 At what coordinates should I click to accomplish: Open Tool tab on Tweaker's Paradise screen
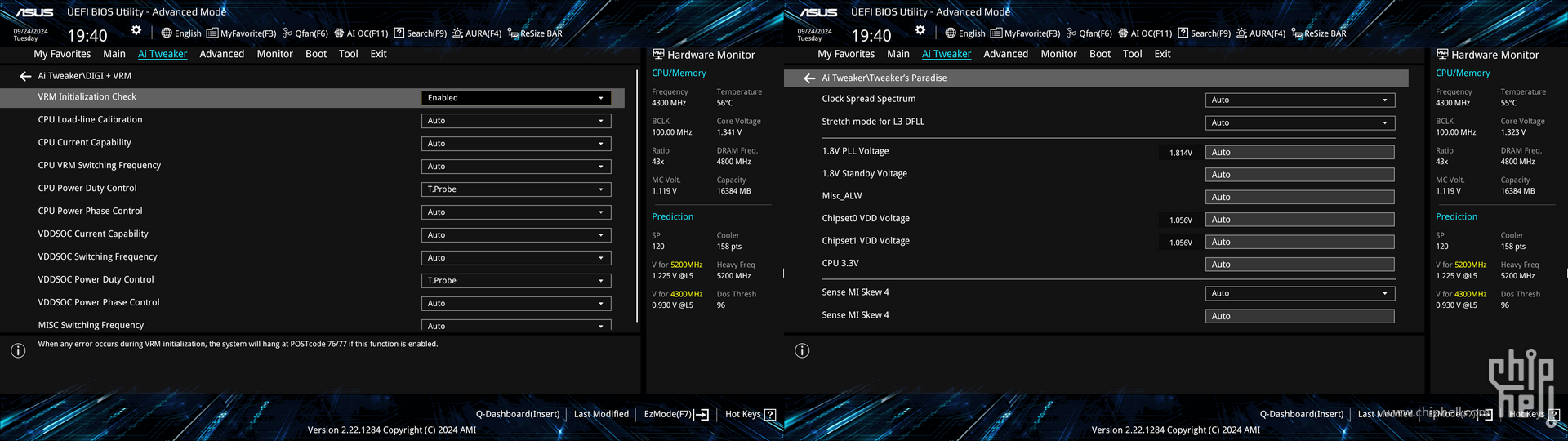click(x=1133, y=54)
